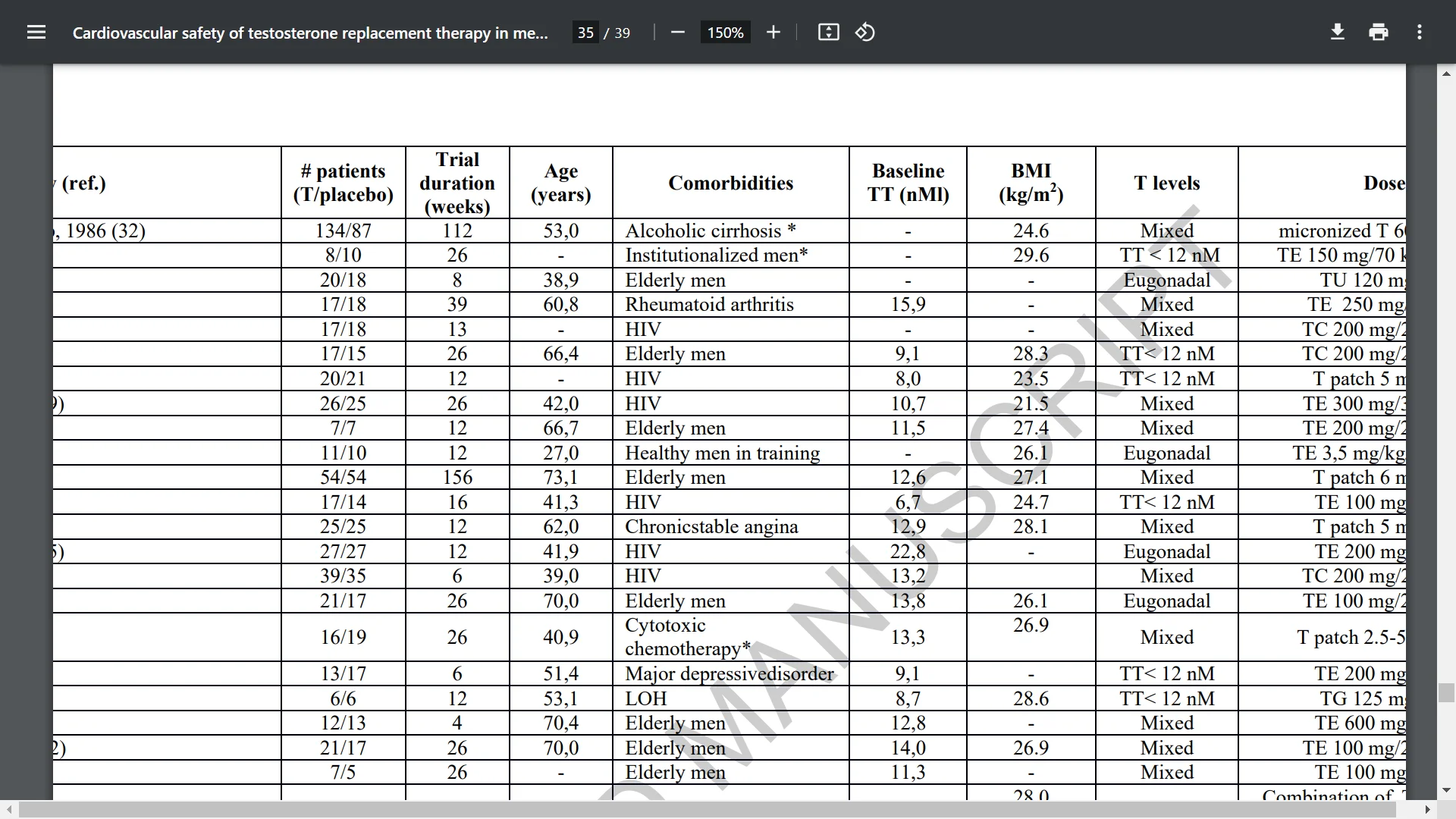Click the scroll left arrow
The image size is (1456, 819).
click(x=8, y=809)
